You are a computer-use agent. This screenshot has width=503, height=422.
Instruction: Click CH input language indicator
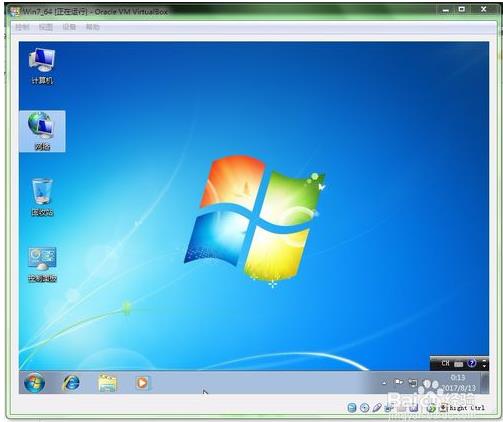(x=445, y=363)
